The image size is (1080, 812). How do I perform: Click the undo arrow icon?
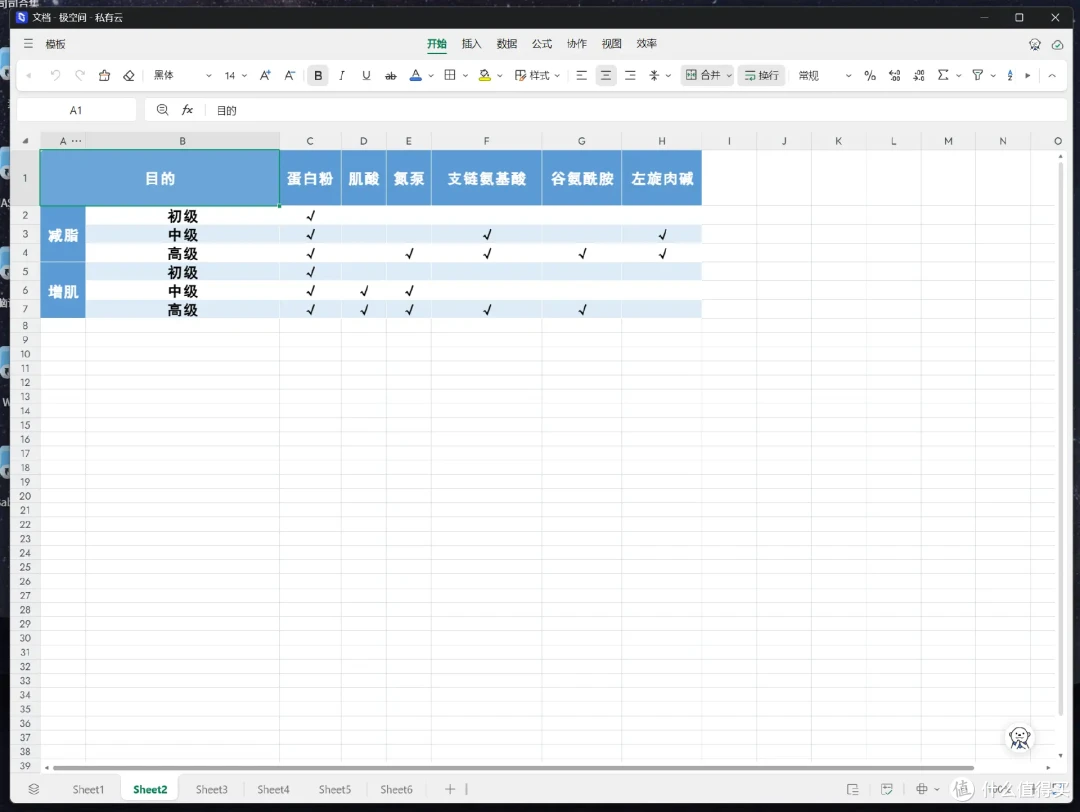point(55,75)
